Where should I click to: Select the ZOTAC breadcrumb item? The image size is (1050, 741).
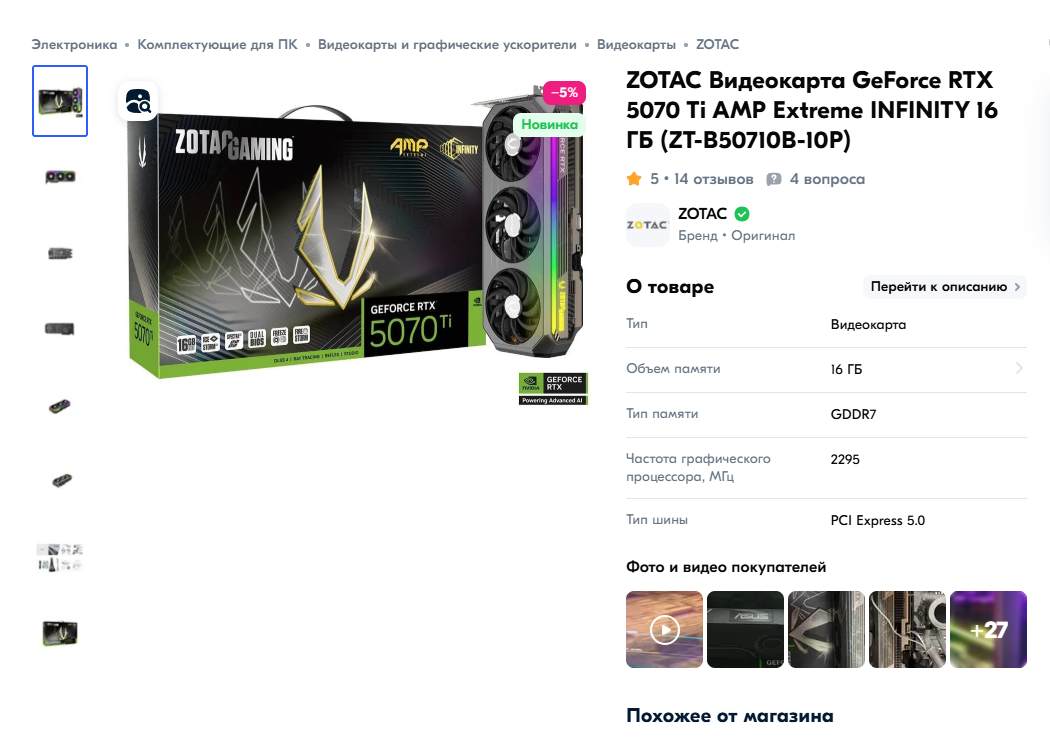[717, 45]
